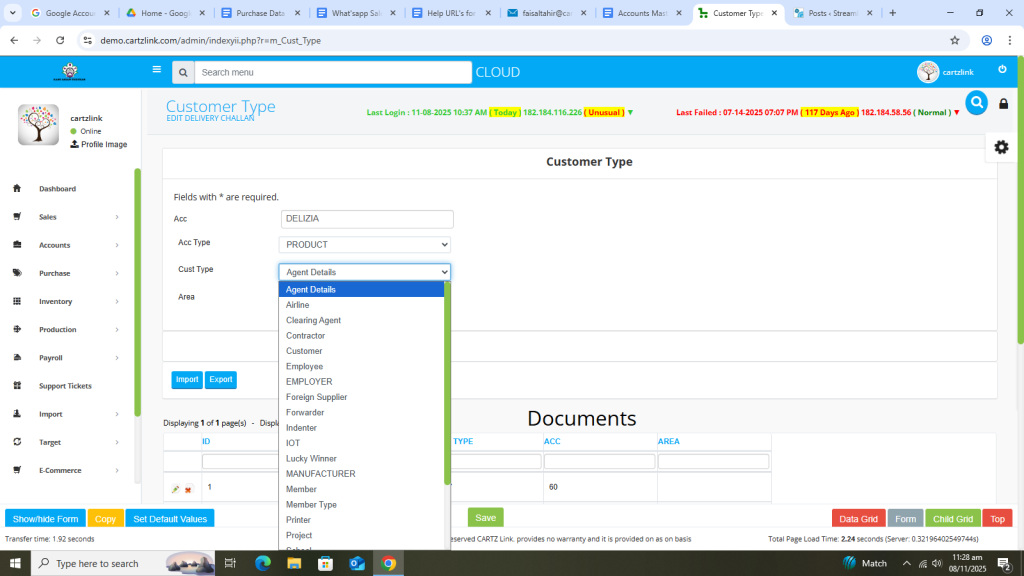Open Google Chrome from the taskbar
Screen dimensions: 1024x576
pos(388,563)
